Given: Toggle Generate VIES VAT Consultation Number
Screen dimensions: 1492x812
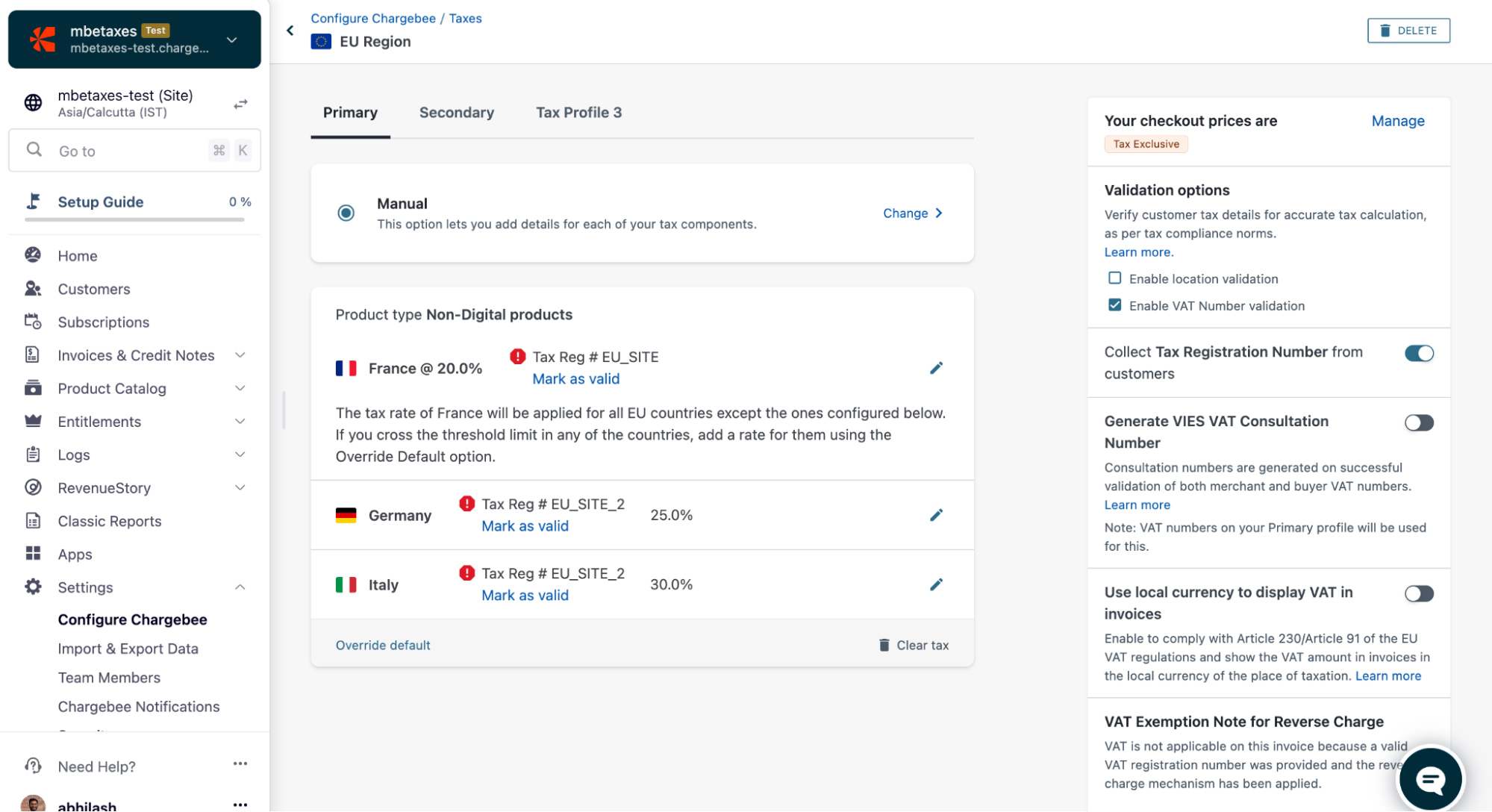Looking at the screenshot, I should [1418, 422].
